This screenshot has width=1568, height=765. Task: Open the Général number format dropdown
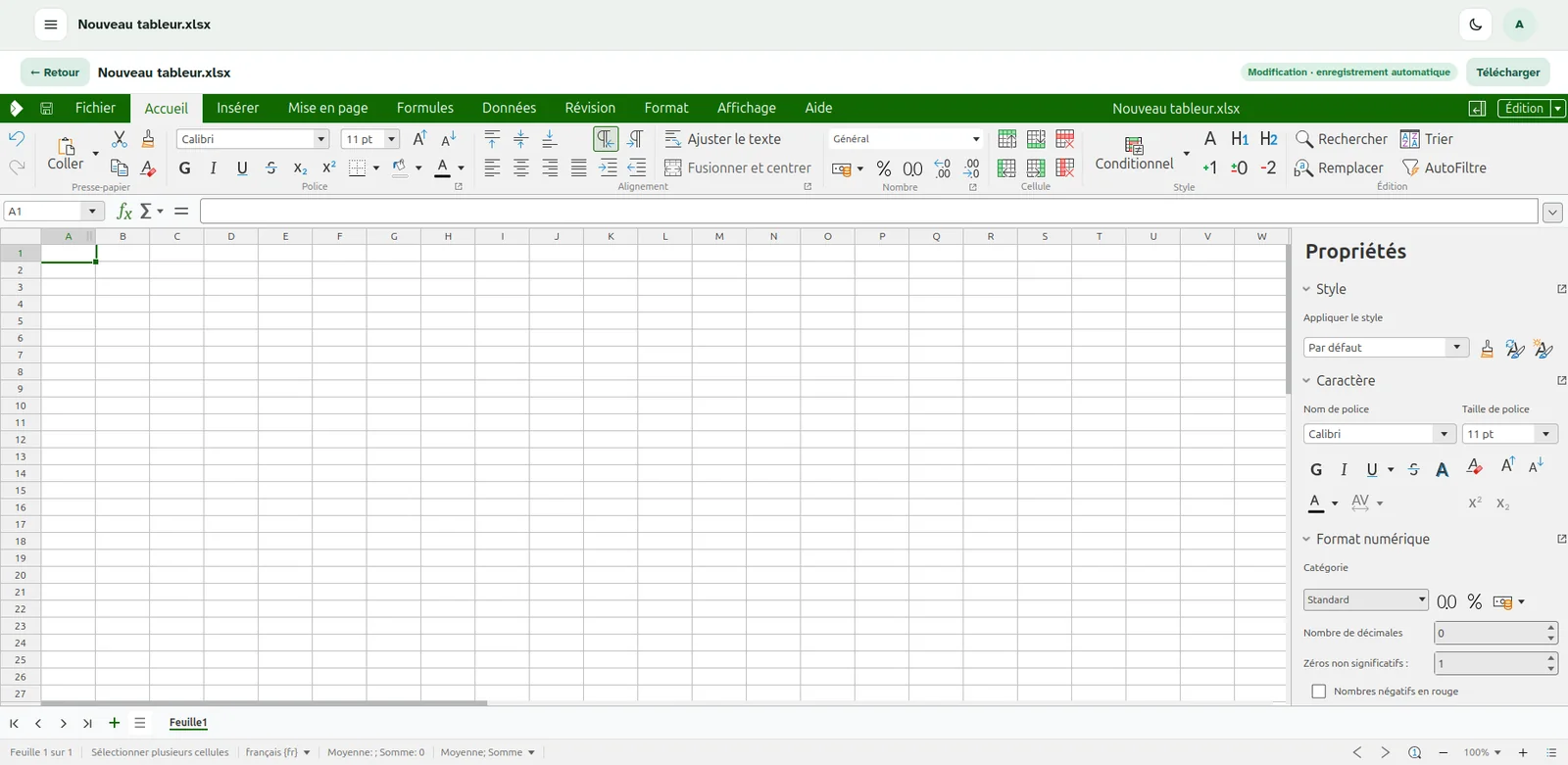pos(975,139)
